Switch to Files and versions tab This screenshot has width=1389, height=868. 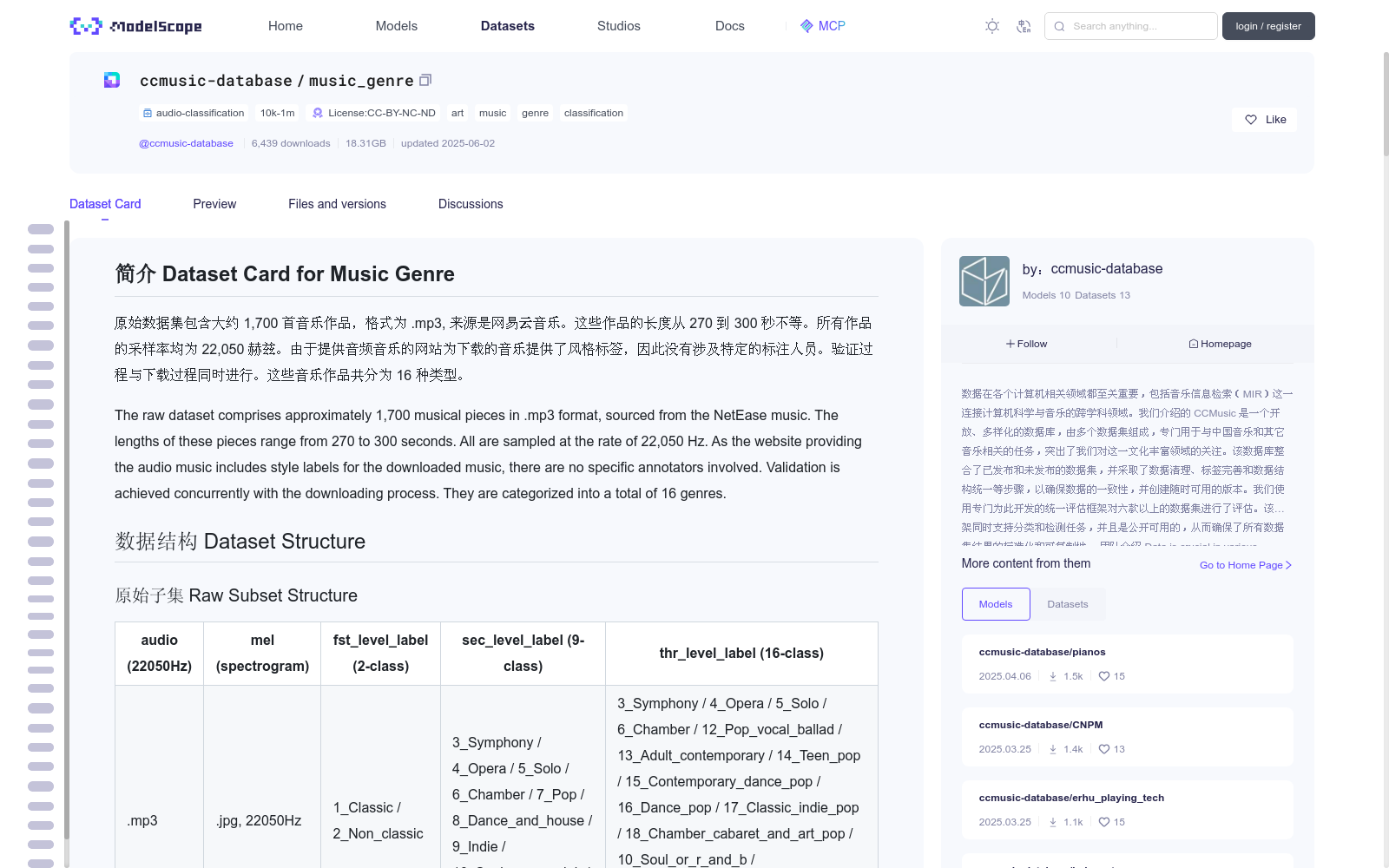pos(337,204)
